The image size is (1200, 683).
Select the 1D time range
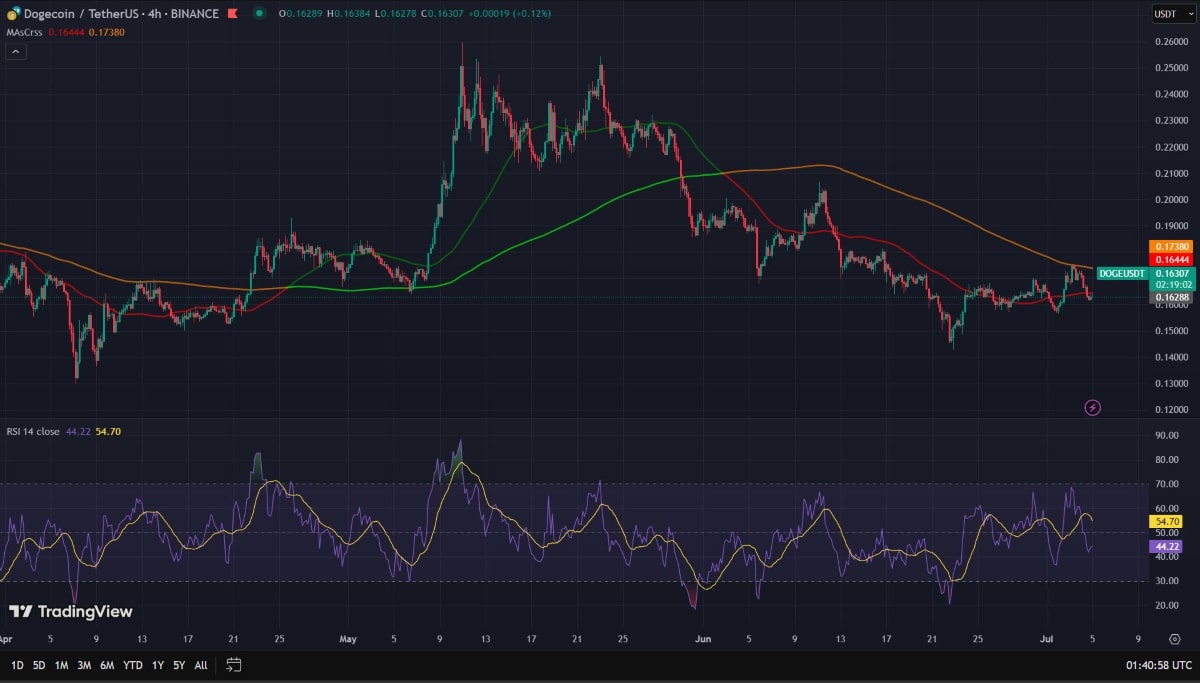(x=16, y=665)
